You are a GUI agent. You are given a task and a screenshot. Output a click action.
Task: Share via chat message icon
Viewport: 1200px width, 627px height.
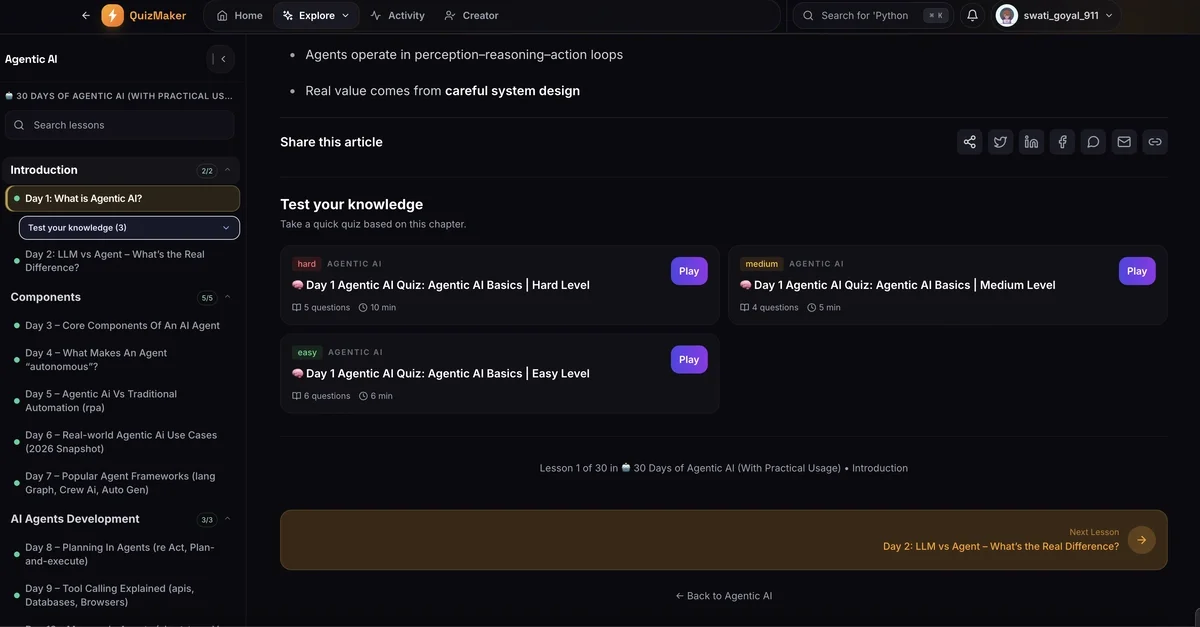pos(1093,142)
